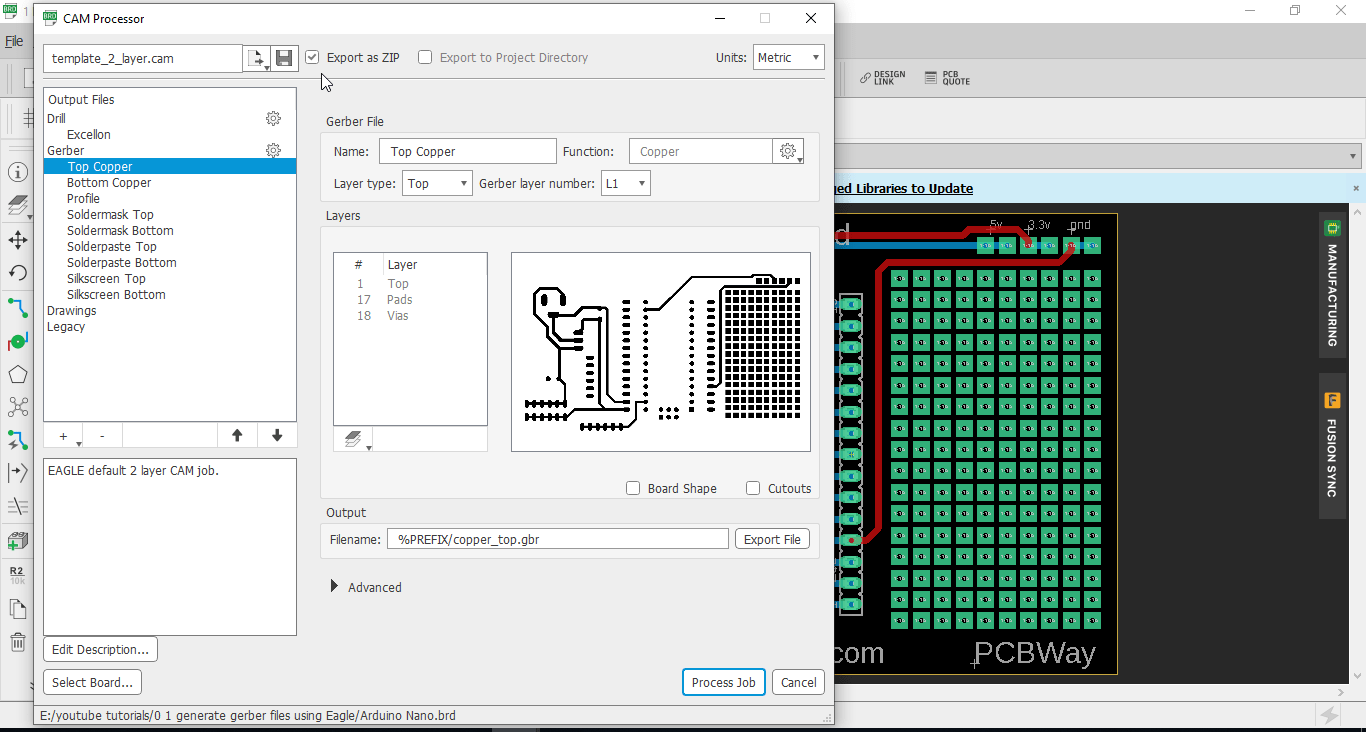Move selected output up with arrow icon

[x=237, y=436]
